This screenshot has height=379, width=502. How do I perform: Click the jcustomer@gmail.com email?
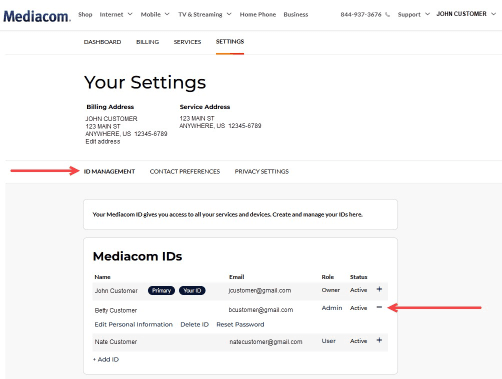click(x=260, y=290)
